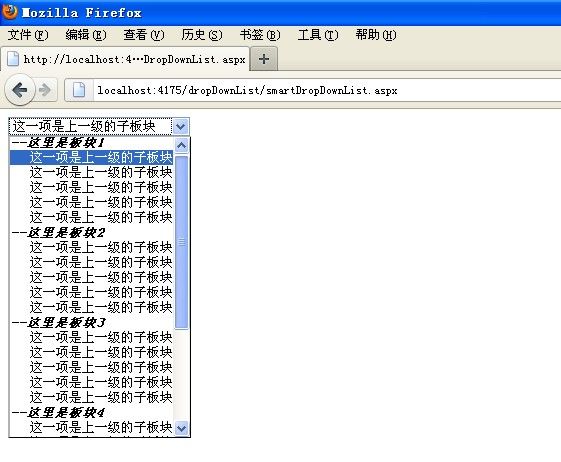Select the highlighted item under 这里是板块1
Image resolution: width=561 pixels, height=462 pixels.
[x=92, y=157]
